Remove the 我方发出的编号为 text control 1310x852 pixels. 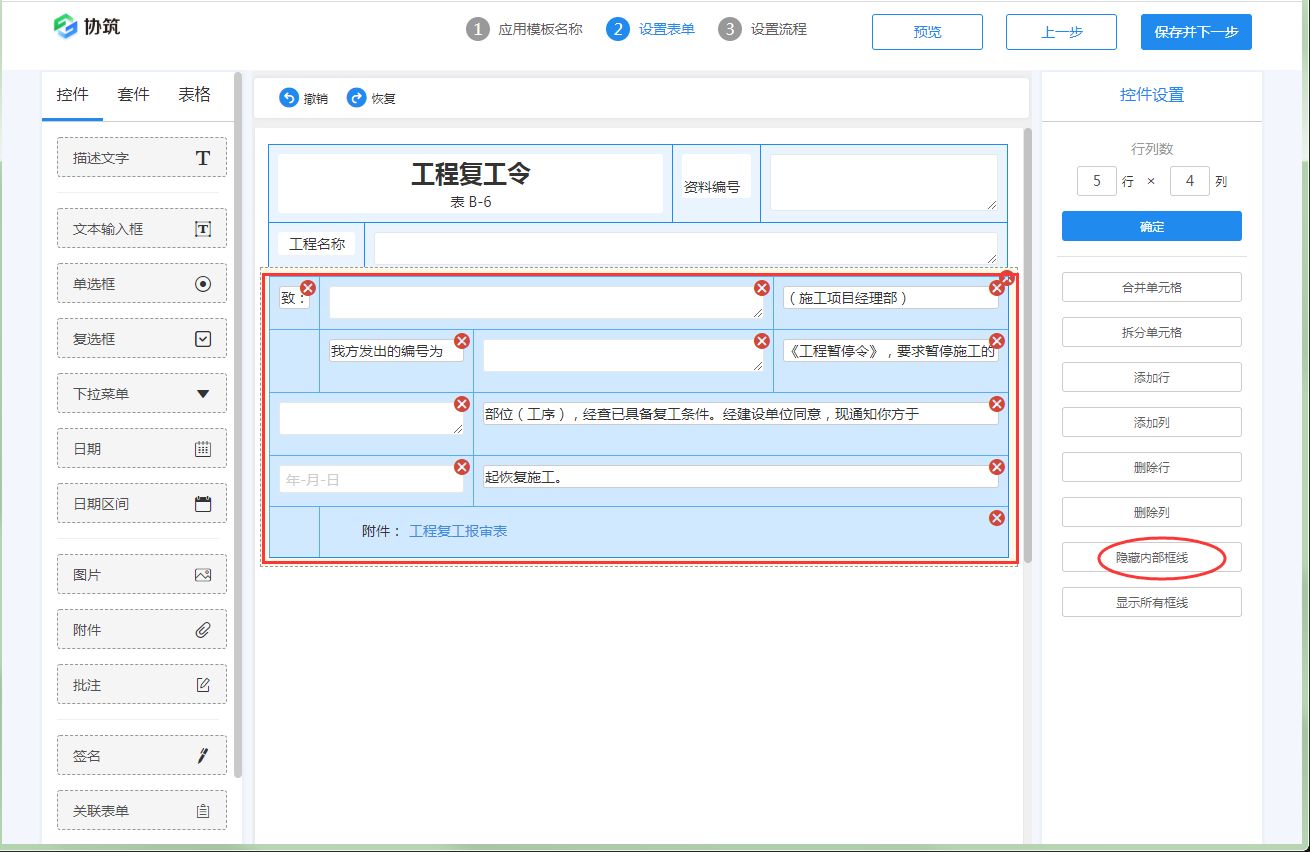pyautogui.click(x=462, y=341)
